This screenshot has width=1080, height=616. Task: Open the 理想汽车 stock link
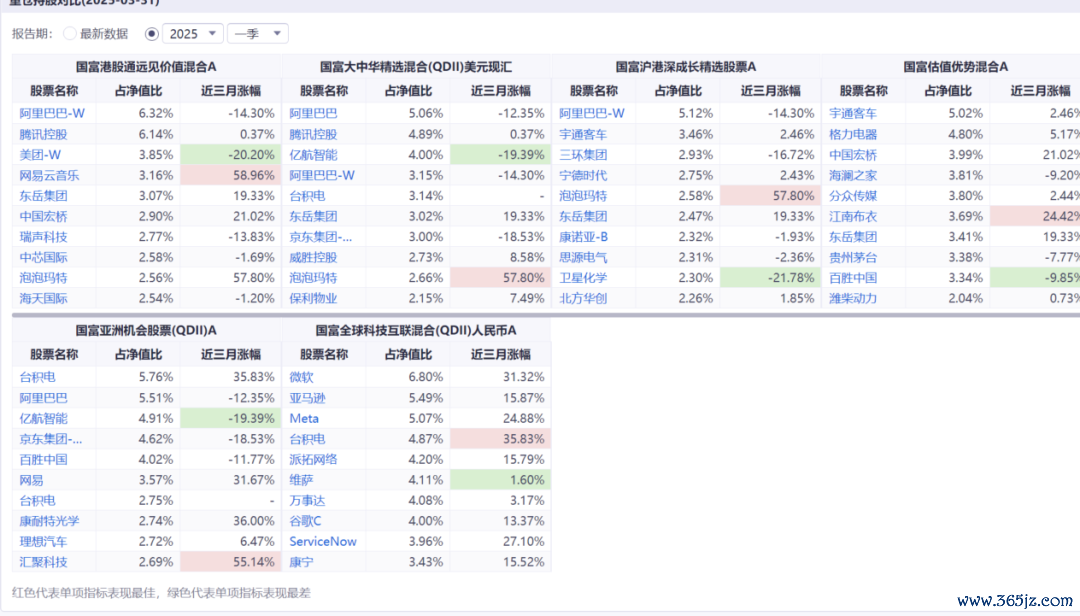(x=43, y=542)
